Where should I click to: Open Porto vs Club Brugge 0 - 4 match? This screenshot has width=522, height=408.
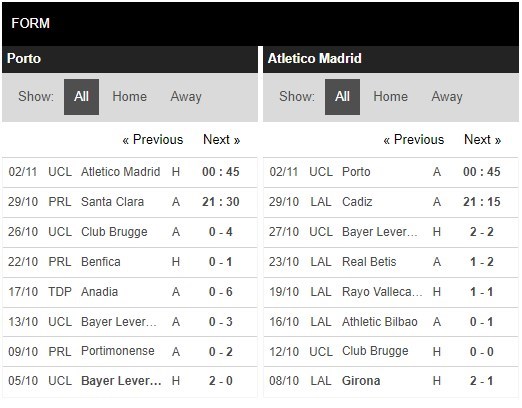(130, 232)
